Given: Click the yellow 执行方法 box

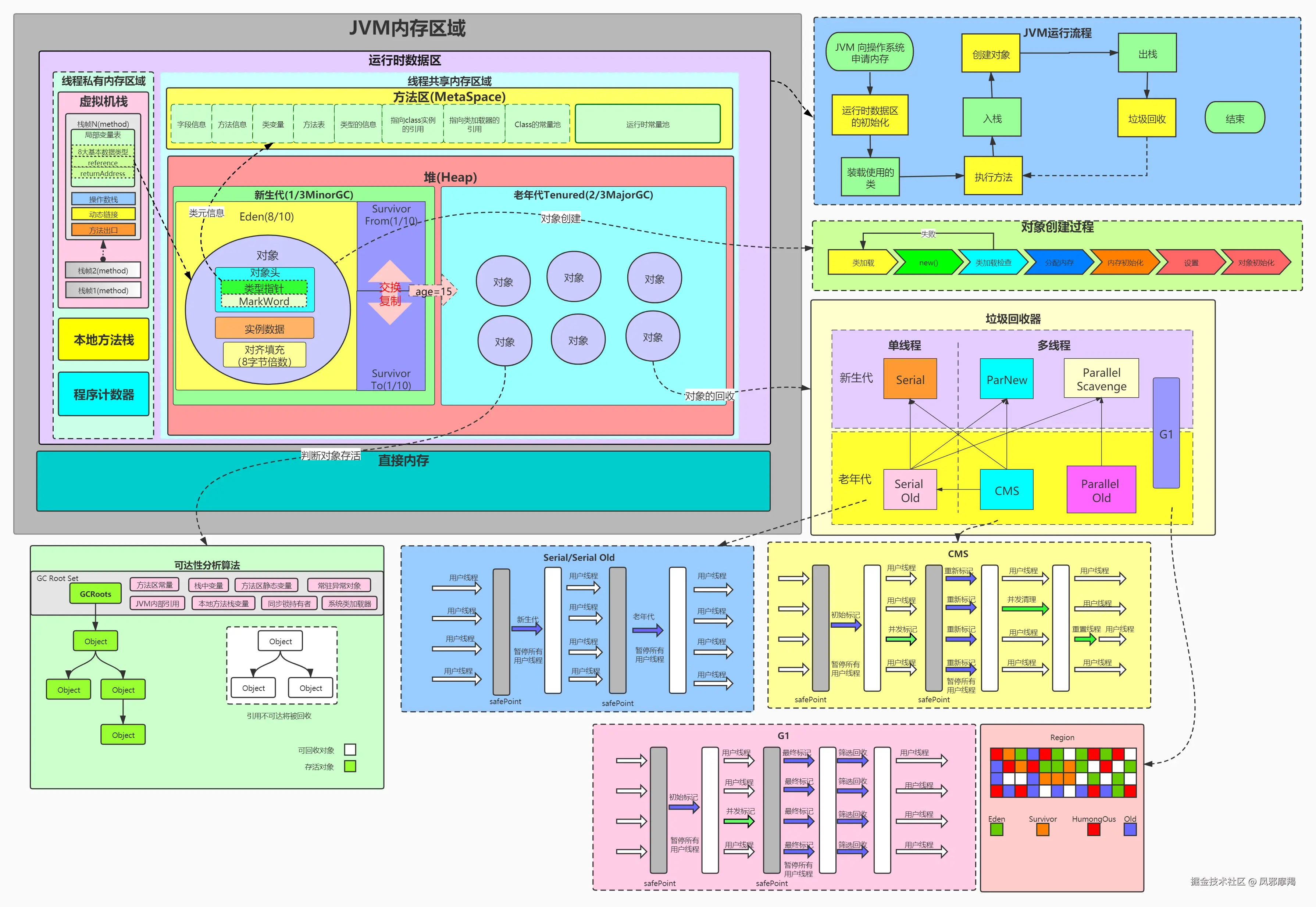Looking at the screenshot, I should coord(993,176).
